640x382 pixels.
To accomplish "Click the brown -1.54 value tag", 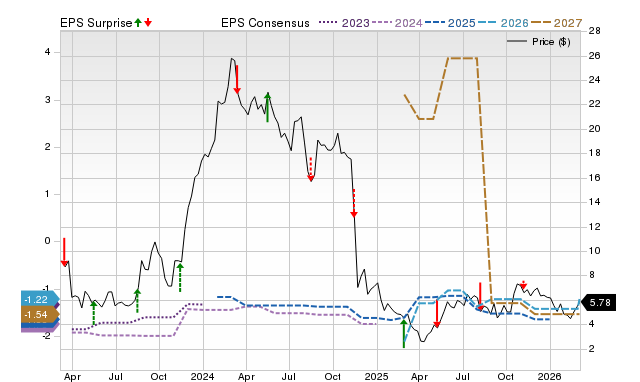I will tap(39, 315).
